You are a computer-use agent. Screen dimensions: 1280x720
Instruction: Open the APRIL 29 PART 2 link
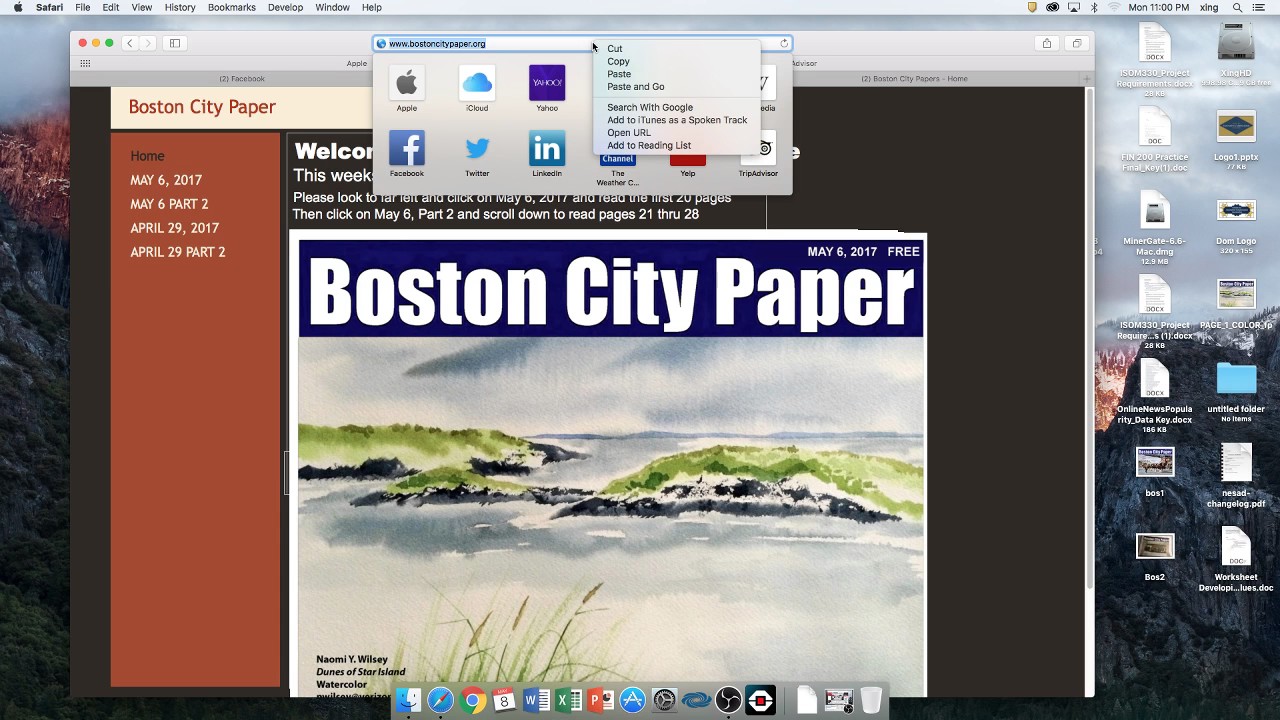[x=178, y=252]
